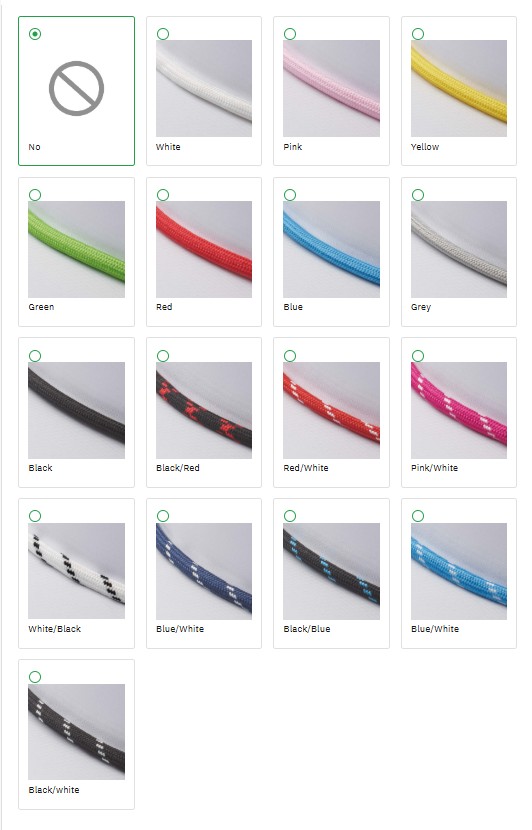Click the 'No' prohibition icon

(x=76, y=88)
